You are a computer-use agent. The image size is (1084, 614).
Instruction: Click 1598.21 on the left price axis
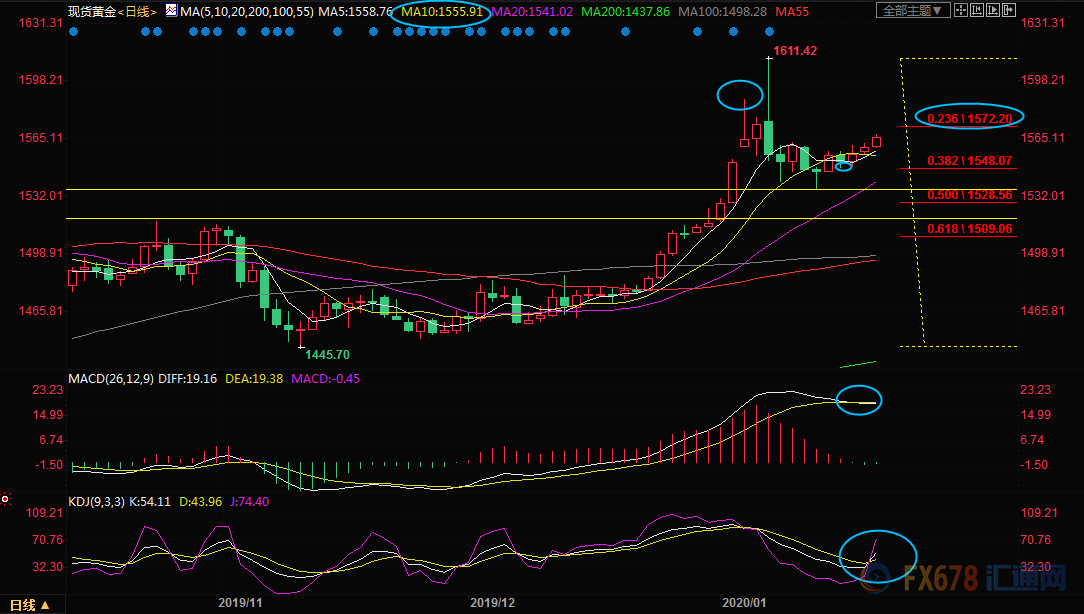pos(41,80)
